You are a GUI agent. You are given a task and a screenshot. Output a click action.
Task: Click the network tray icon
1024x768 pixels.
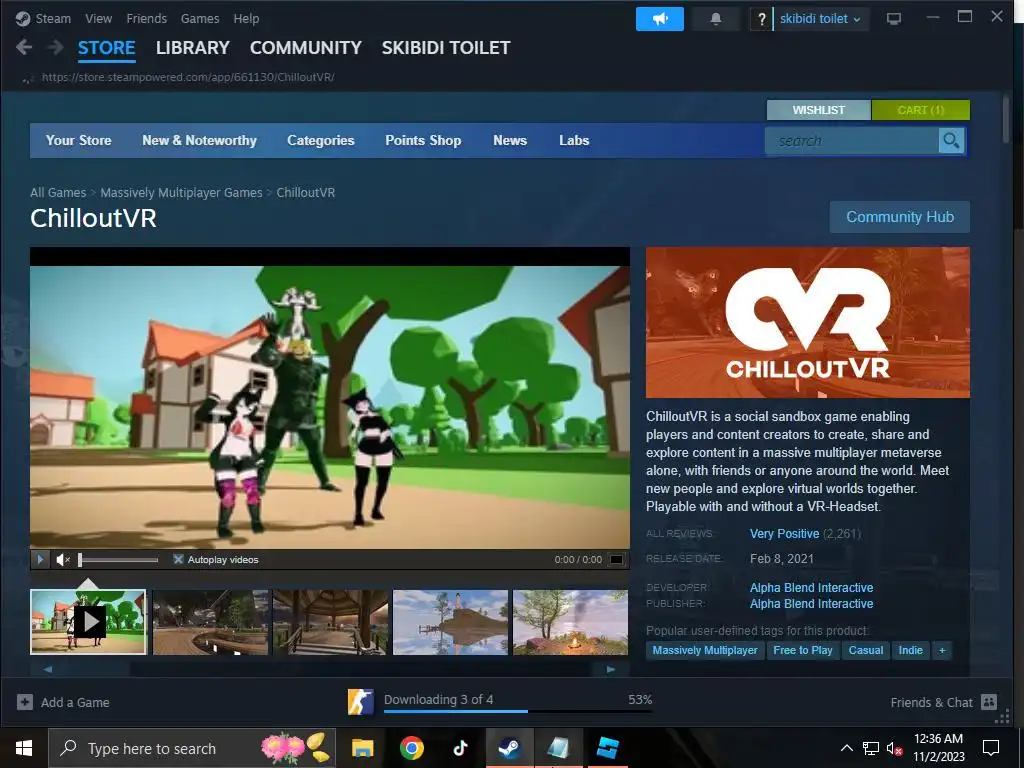pos(871,748)
